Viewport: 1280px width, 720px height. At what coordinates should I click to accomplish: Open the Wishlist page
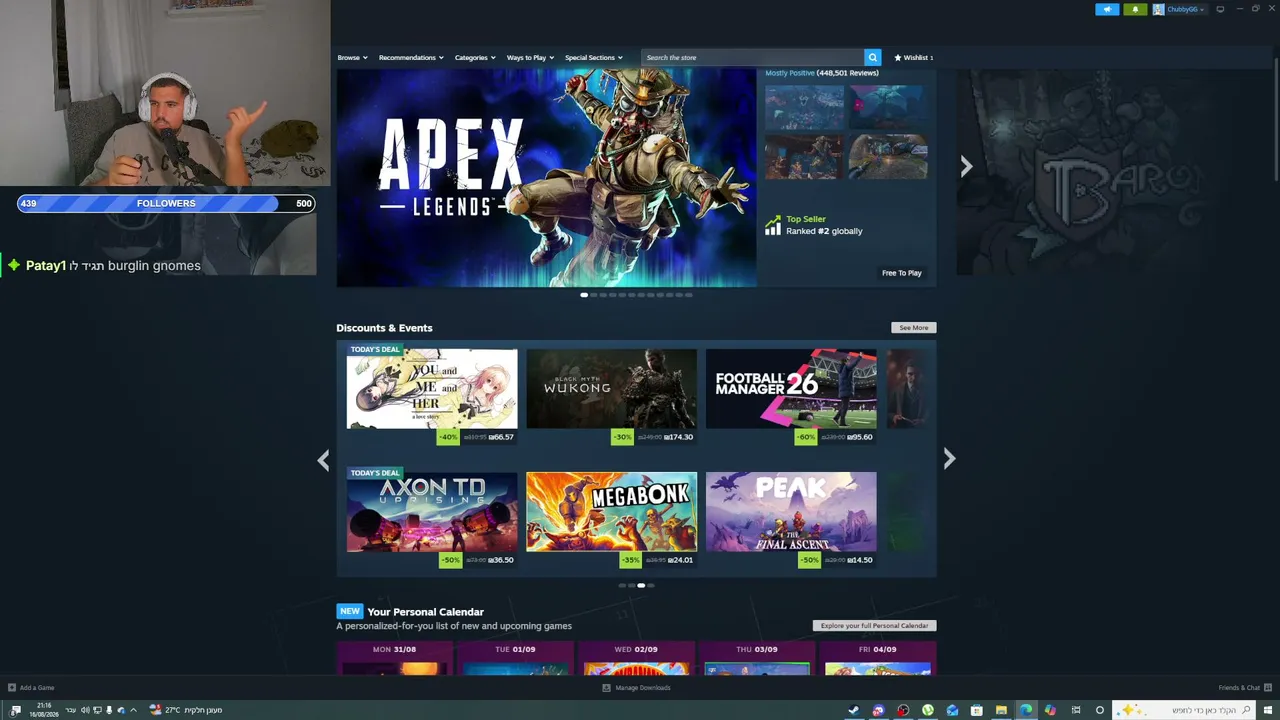click(914, 58)
